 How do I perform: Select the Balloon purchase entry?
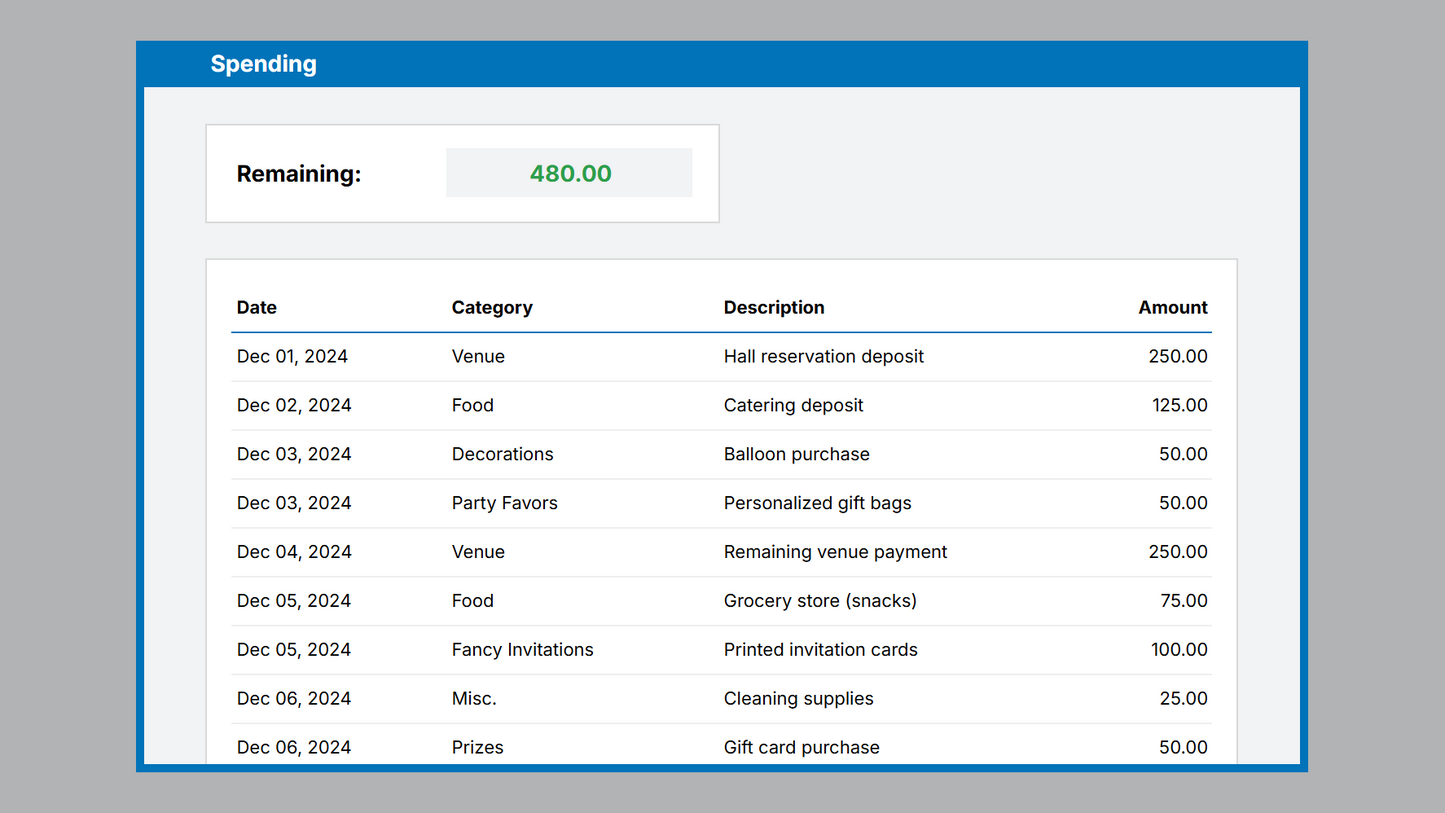pyautogui.click(x=796, y=455)
